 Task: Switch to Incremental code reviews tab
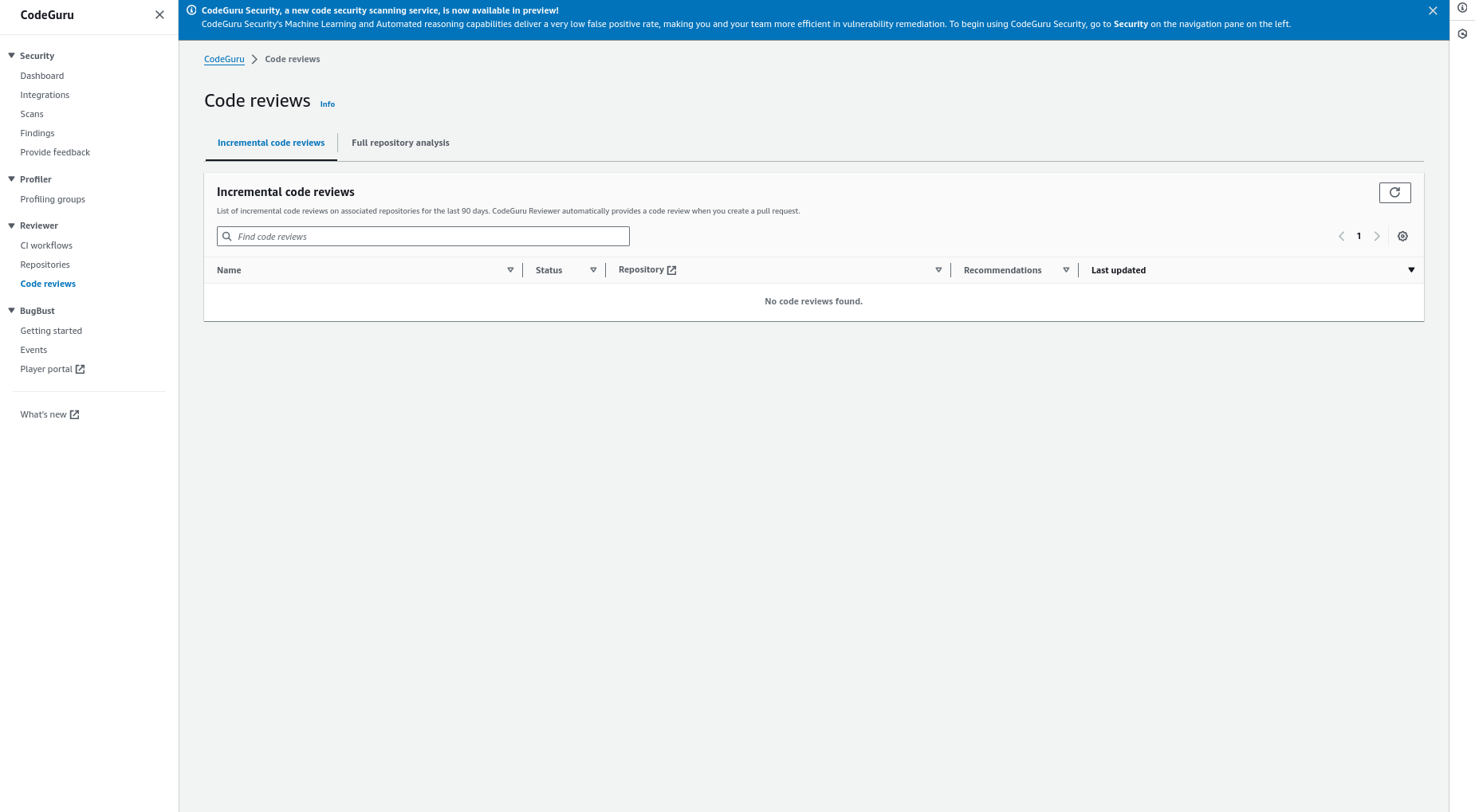click(271, 143)
